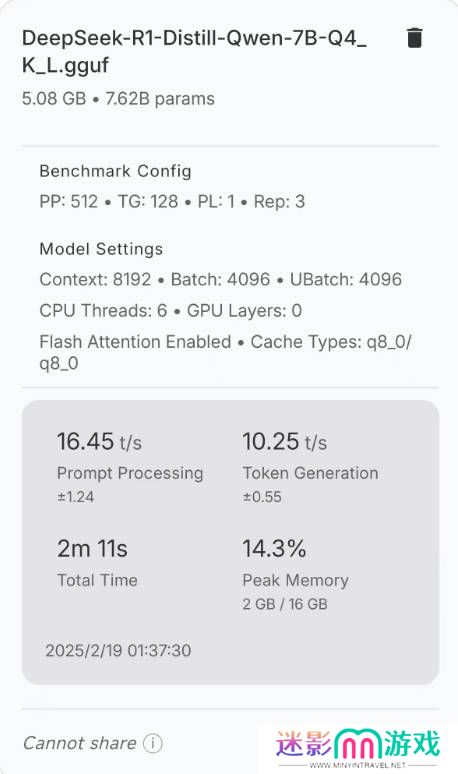This screenshot has height=774, width=458.
Task: Click the 2025/2/19 timestamp
Action: (x=118, y=650)
